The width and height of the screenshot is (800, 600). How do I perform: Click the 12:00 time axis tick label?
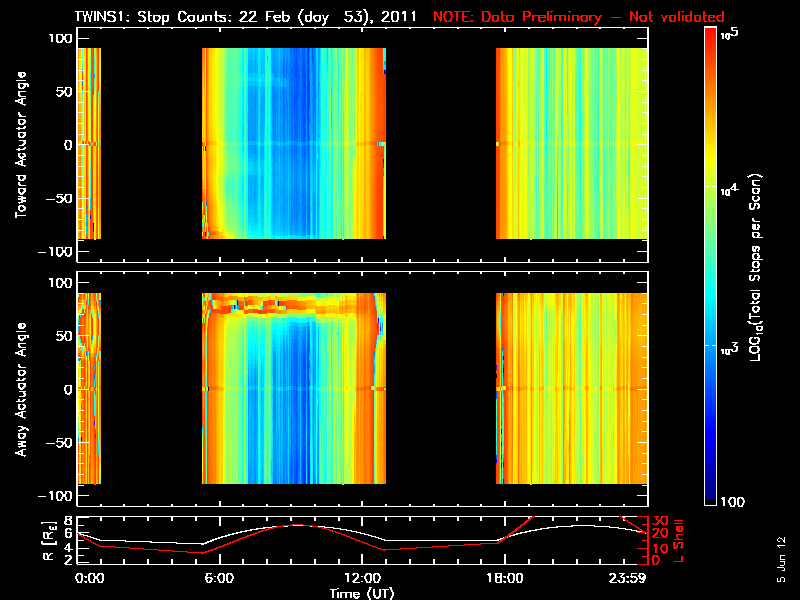click(362, 579)
